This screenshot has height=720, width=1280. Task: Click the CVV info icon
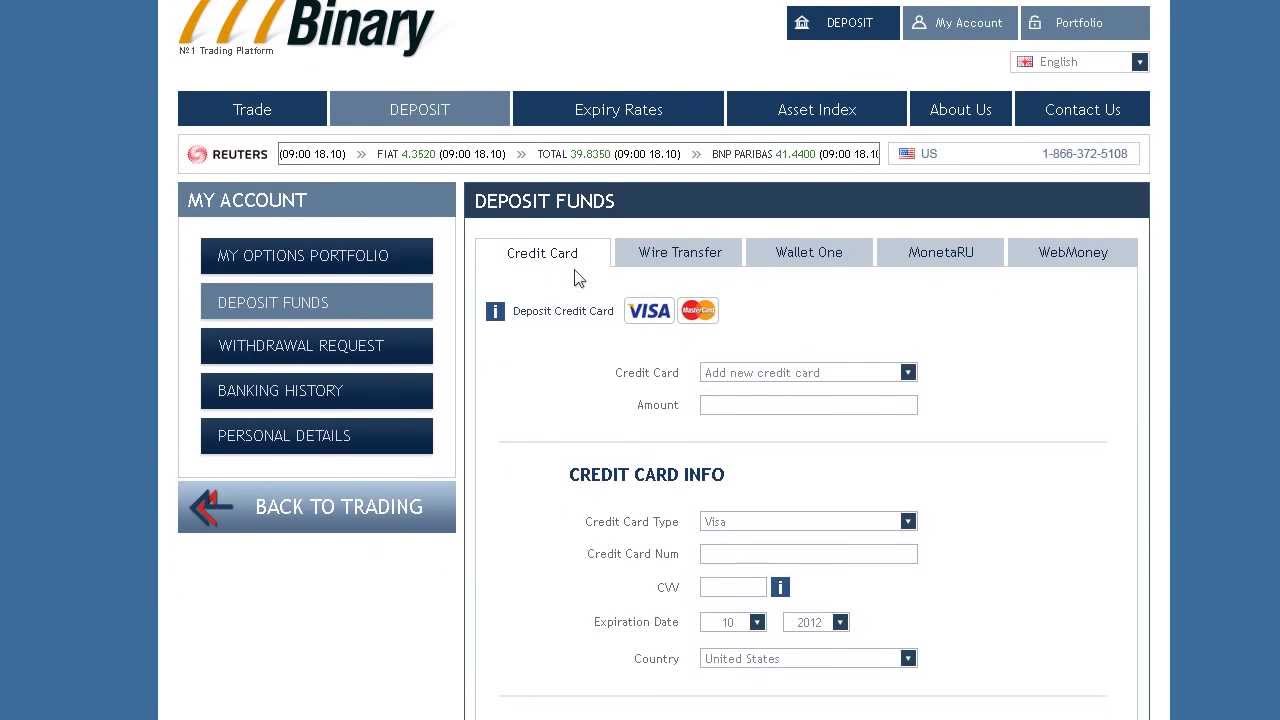click(x=780, y=587)
